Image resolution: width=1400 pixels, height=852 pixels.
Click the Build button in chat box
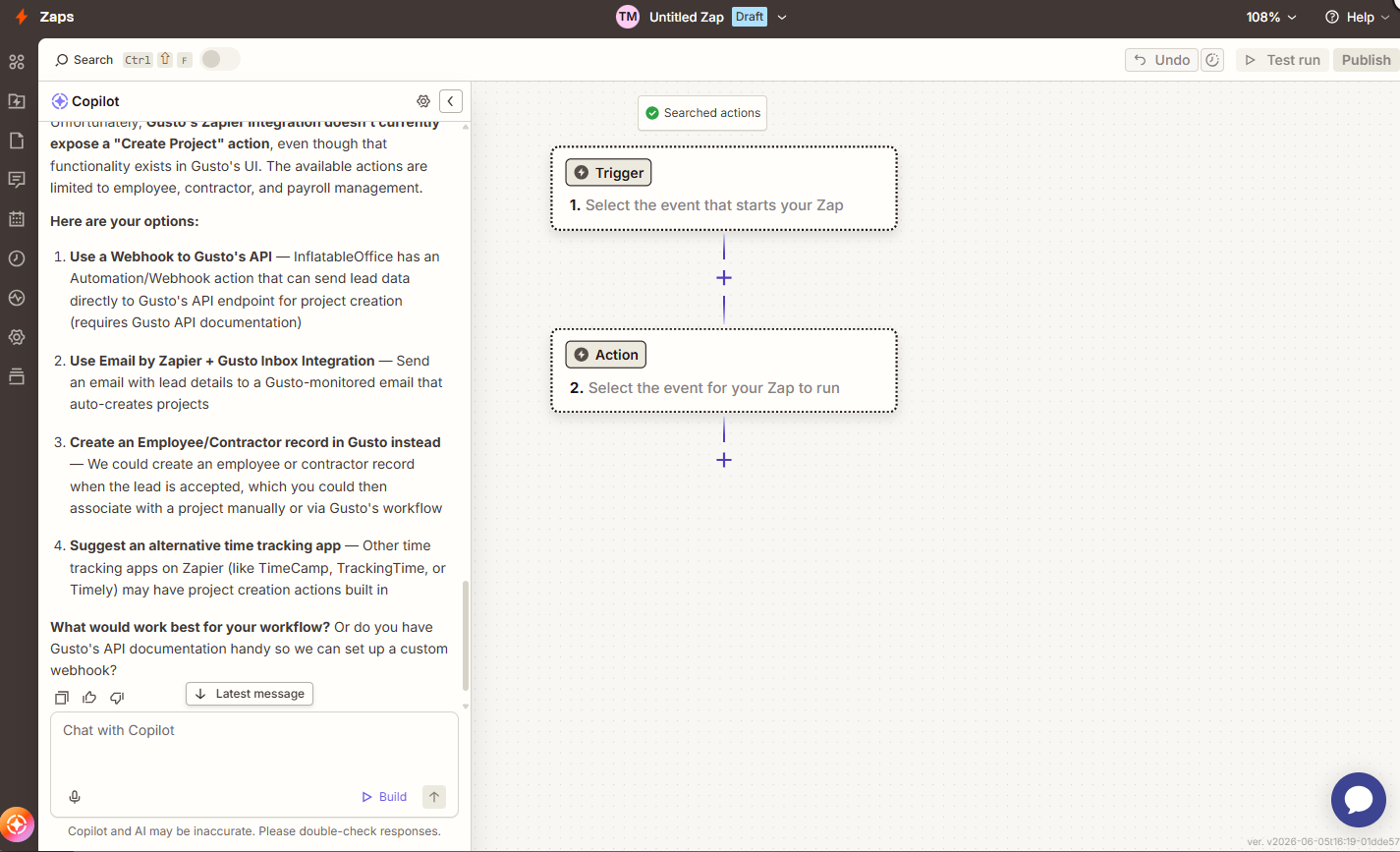tap(384, 797)
